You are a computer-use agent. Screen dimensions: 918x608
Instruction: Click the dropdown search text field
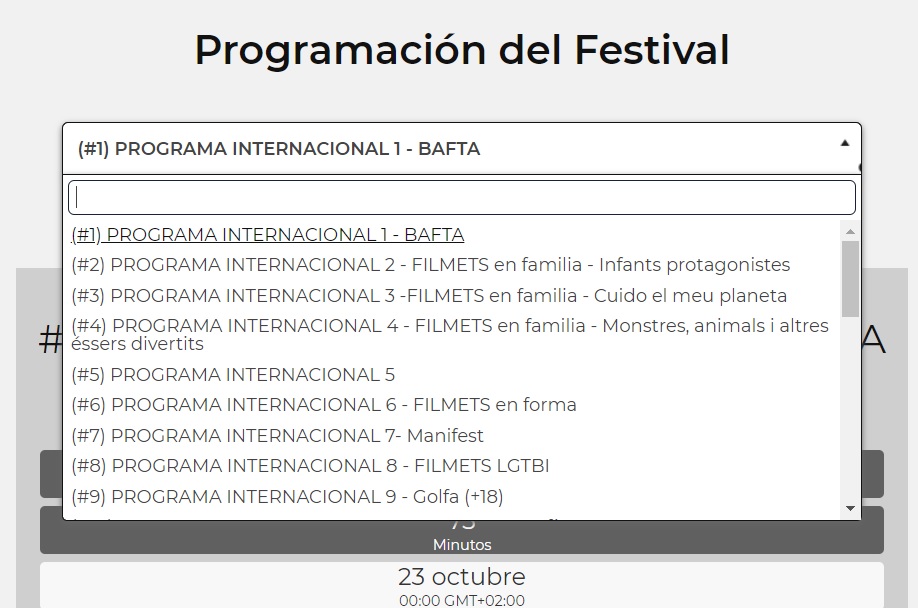pos(461,197)
